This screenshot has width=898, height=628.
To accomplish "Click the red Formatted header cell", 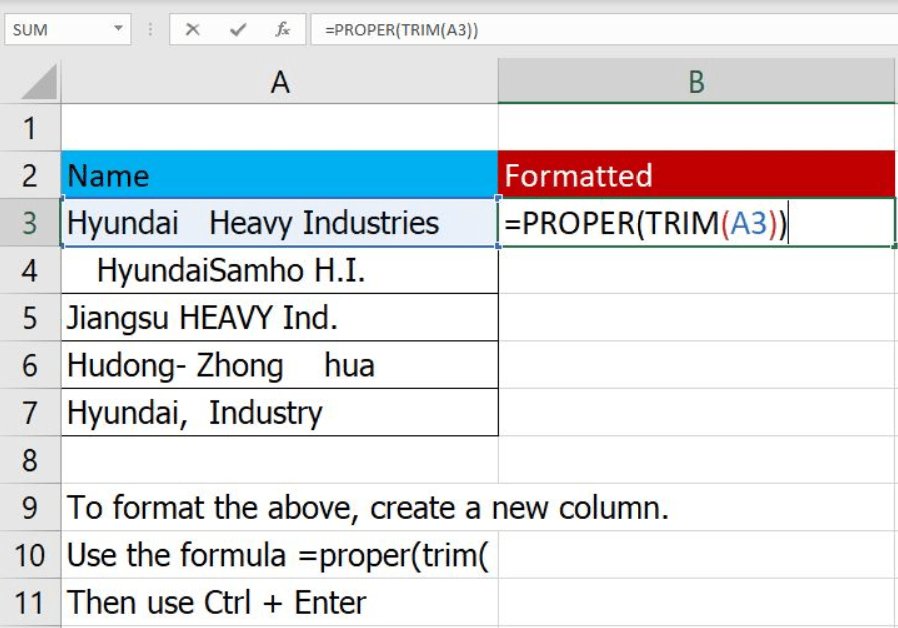I will (696, 176).
